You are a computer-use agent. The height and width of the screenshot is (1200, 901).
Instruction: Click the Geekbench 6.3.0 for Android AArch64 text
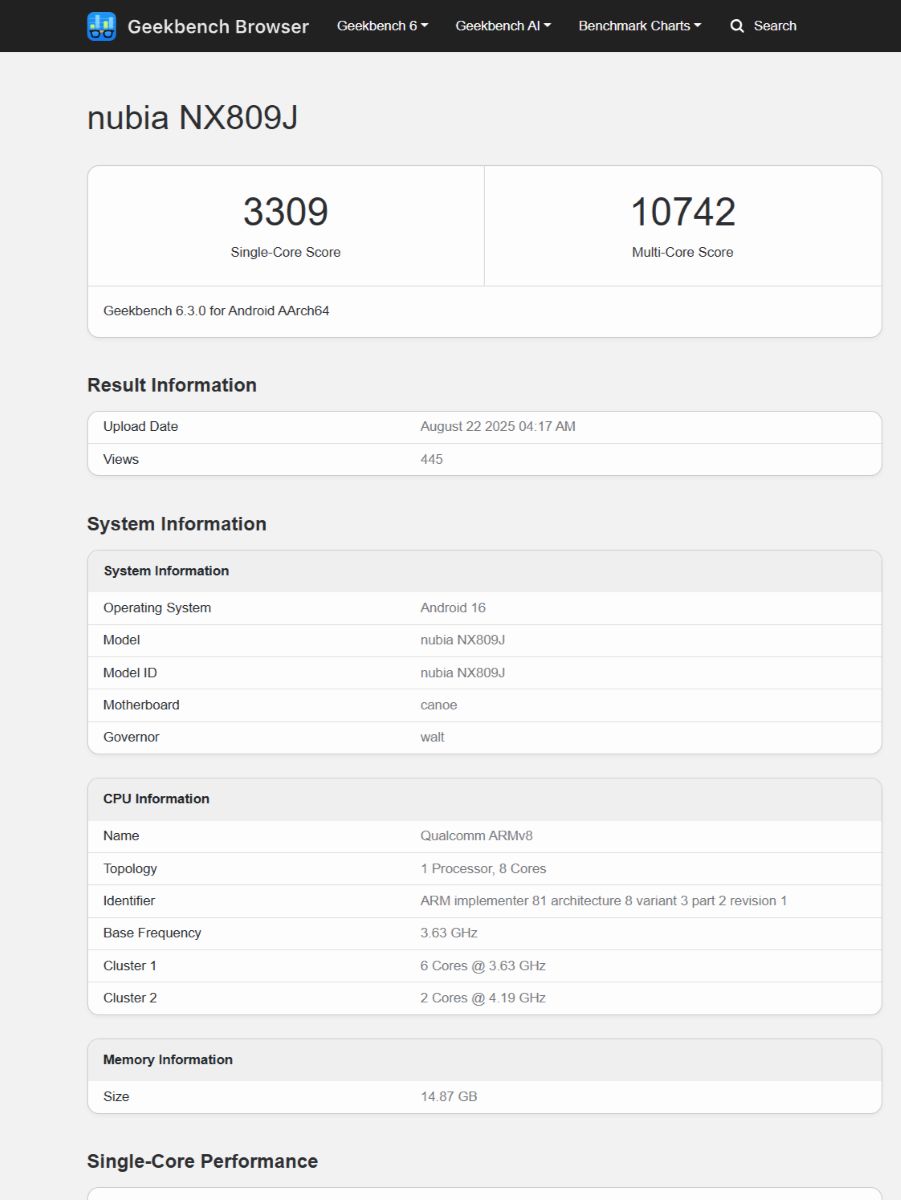pyautogui.click(x=216, y=311)
